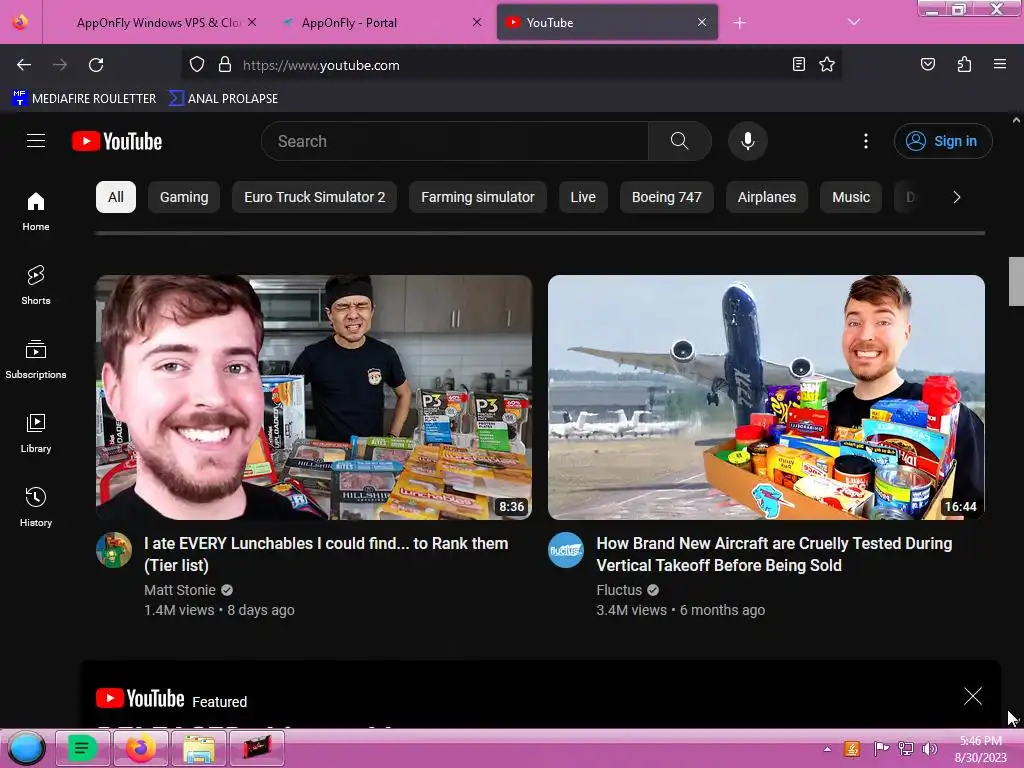Image resolution: width=1024 pixels, height=768 pixels.
Task: Click the Sign in button
Action: point(942,141)
